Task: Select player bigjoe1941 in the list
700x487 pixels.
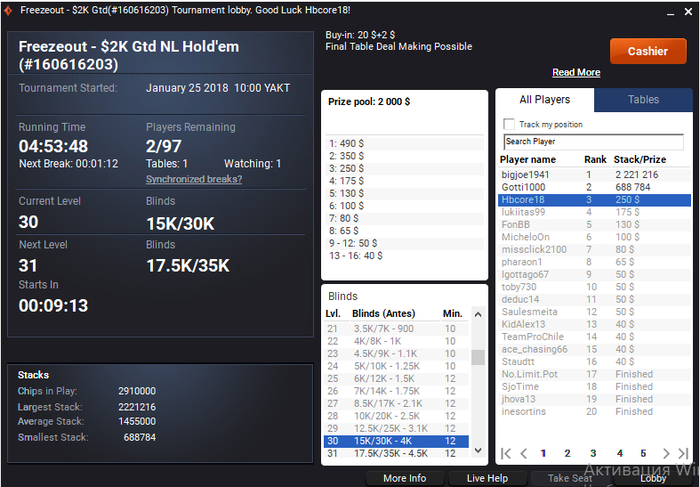Action: pos(594,175)
